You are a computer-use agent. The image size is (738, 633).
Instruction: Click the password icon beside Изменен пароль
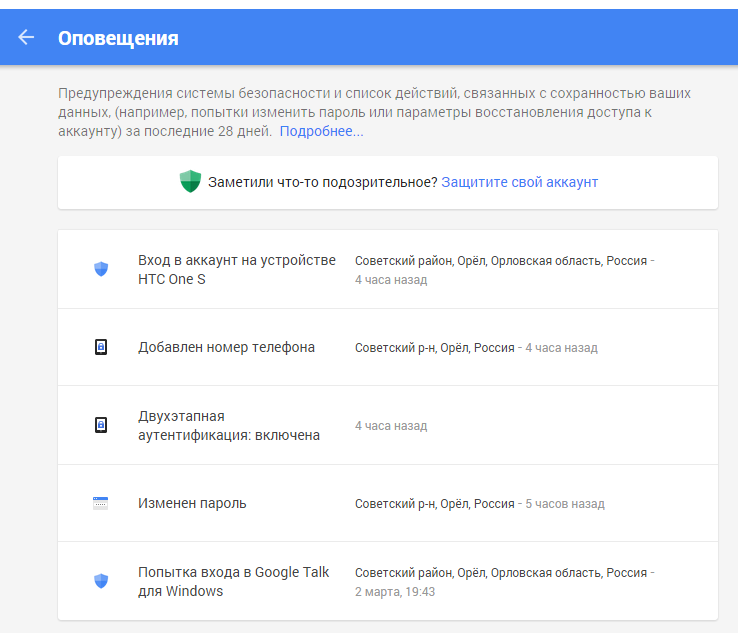pyautogui.click(x=100, y=503)
